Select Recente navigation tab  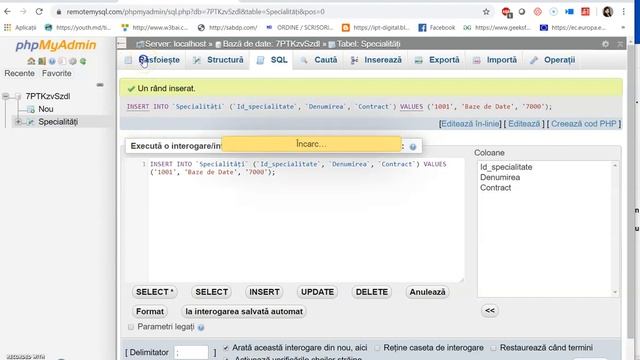click(19, 73)
